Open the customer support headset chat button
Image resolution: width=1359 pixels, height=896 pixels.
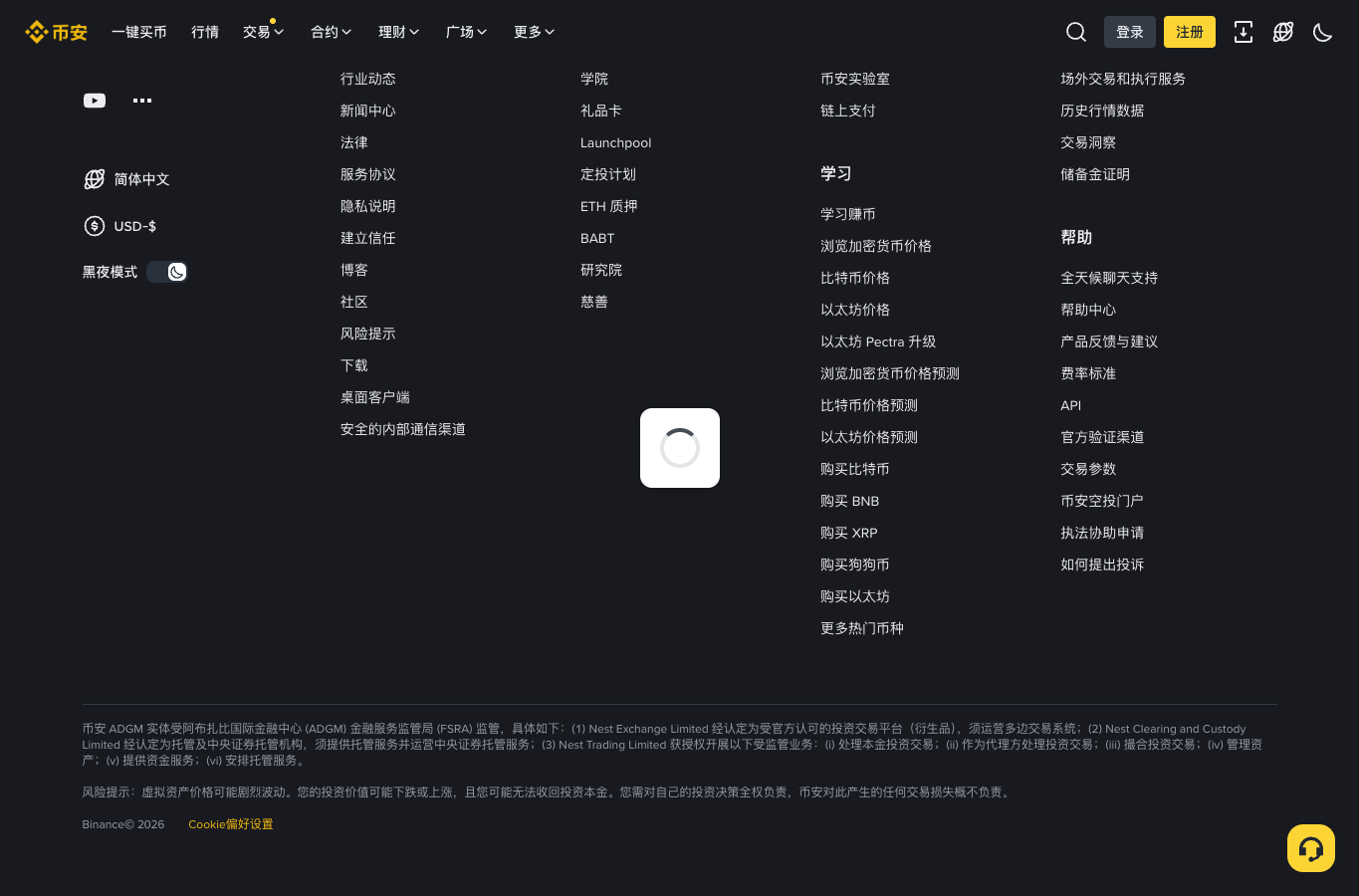point(1311,848)
